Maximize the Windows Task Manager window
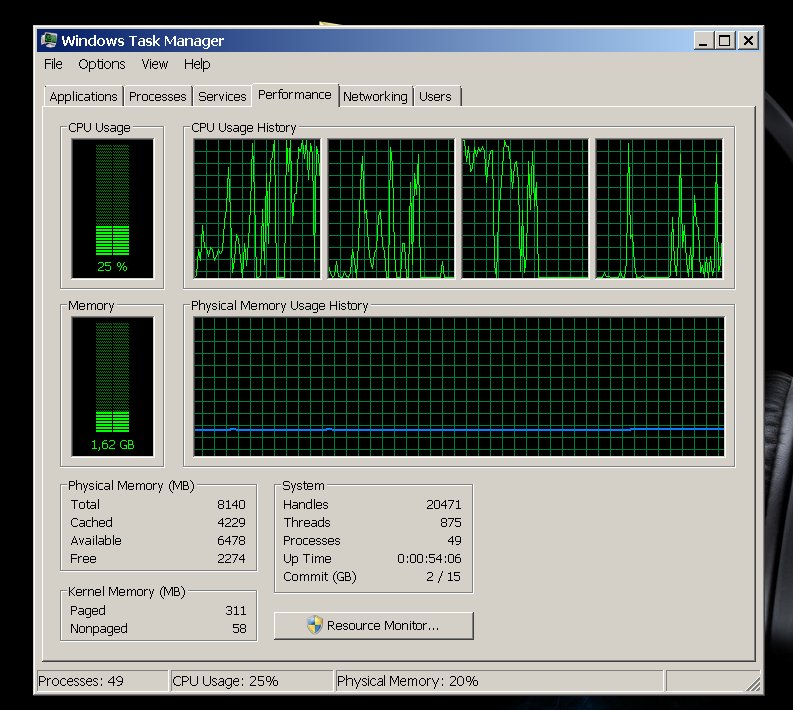Image resolution: width=793 pixels, height=710 pixels. click(x=725, y=41)
